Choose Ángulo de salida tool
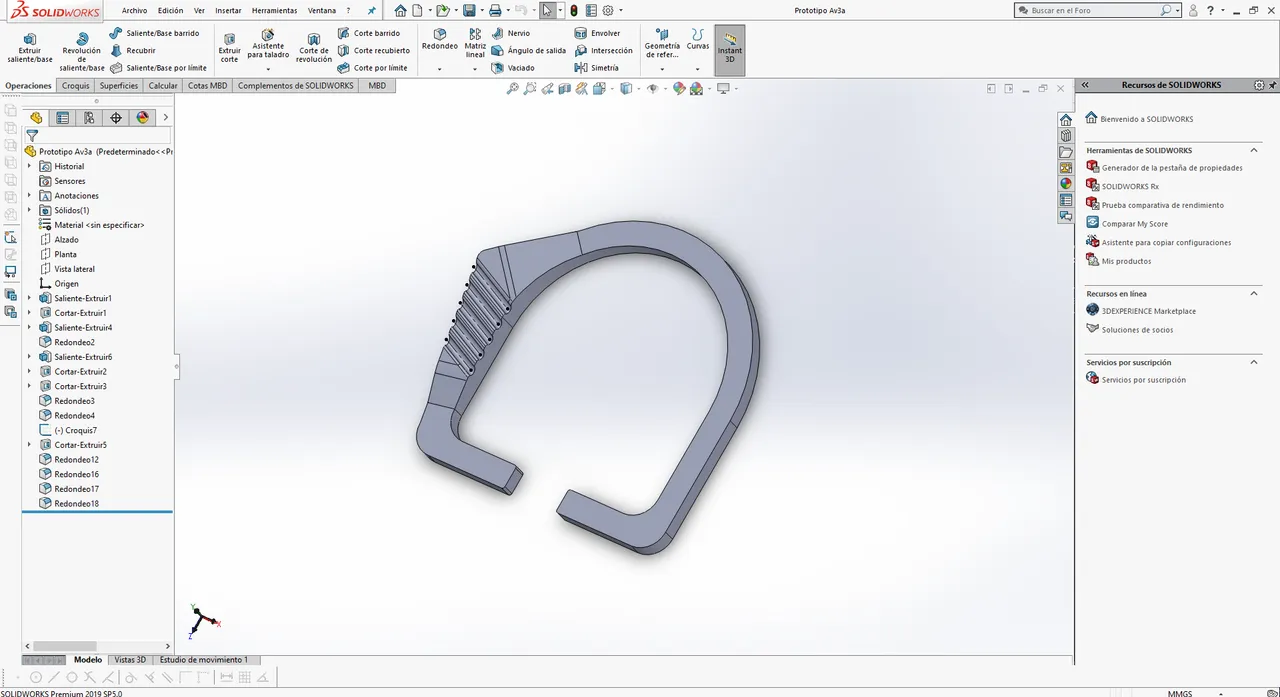The image size is (1280, 697). (x=529, y=50)
